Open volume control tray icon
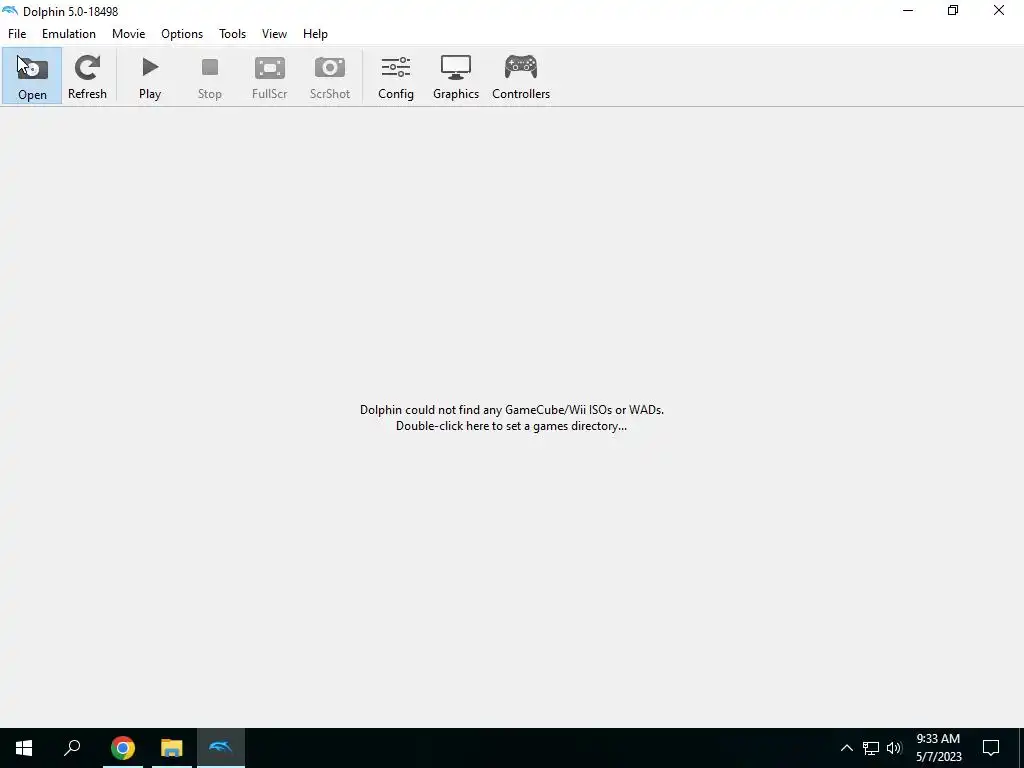The image size is (1024, 768). tap(894, 748)
